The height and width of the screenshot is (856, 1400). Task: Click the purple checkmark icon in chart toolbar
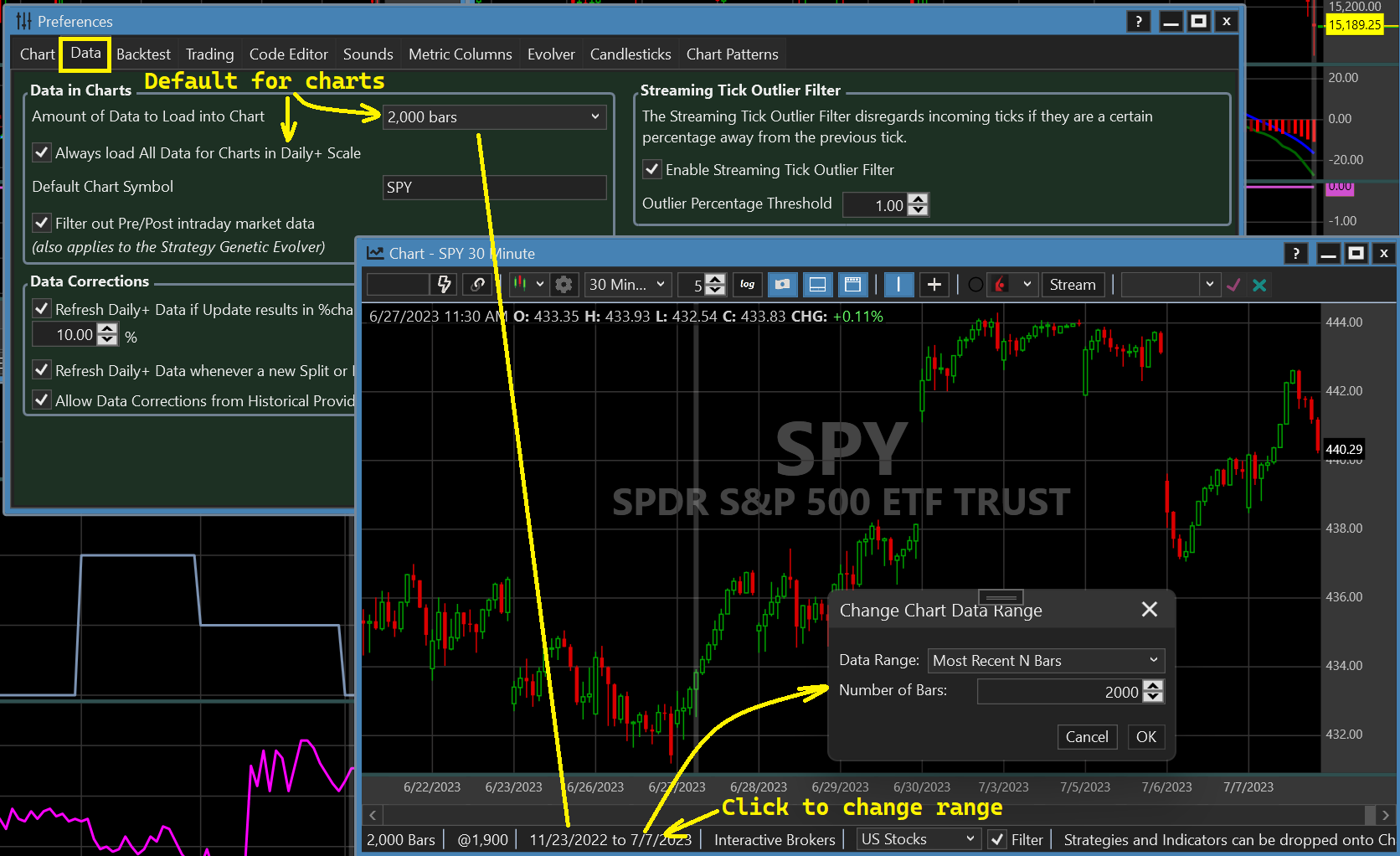[1233, 285]
